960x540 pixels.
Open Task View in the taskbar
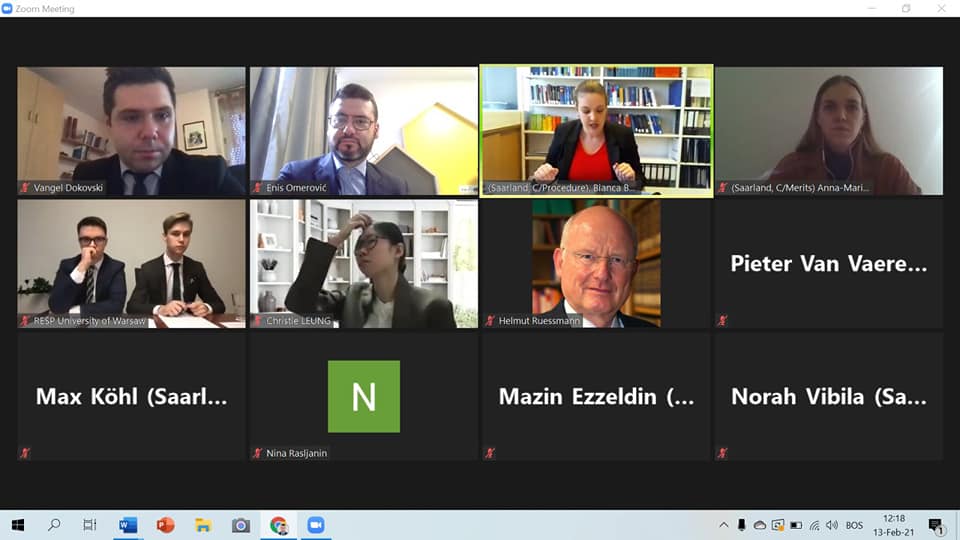[x=90, y=525]
